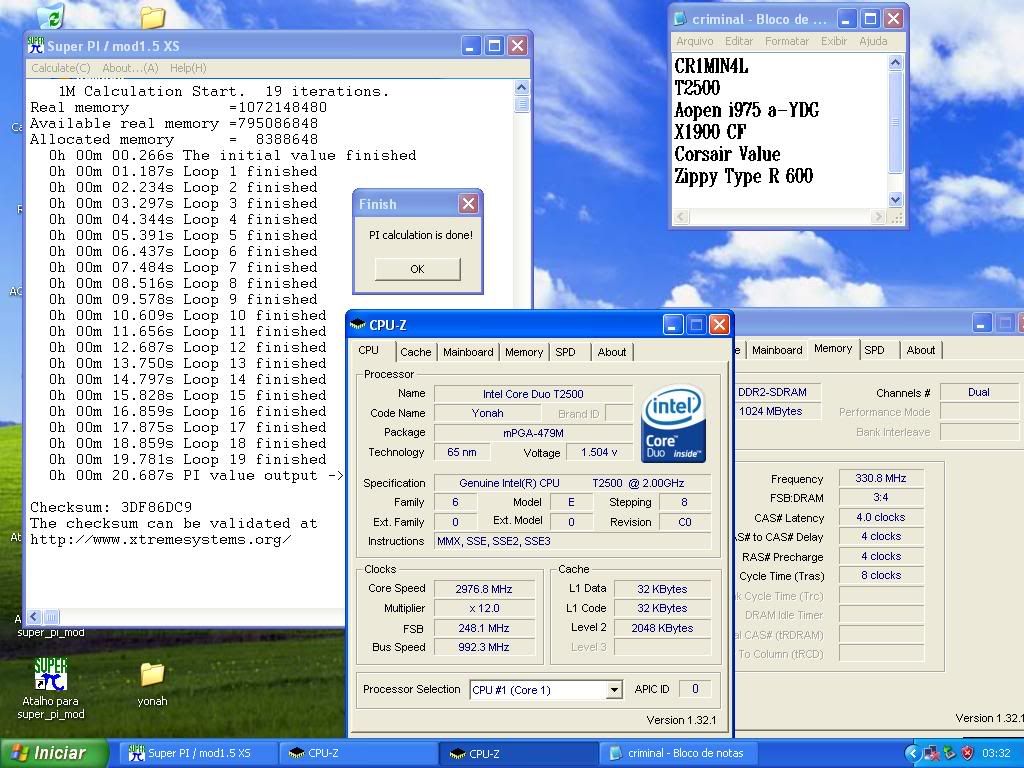Open the About tab in front CPU-Z
The height and width of the screenshot is (768, 1024).
click(x=612, y=352)
